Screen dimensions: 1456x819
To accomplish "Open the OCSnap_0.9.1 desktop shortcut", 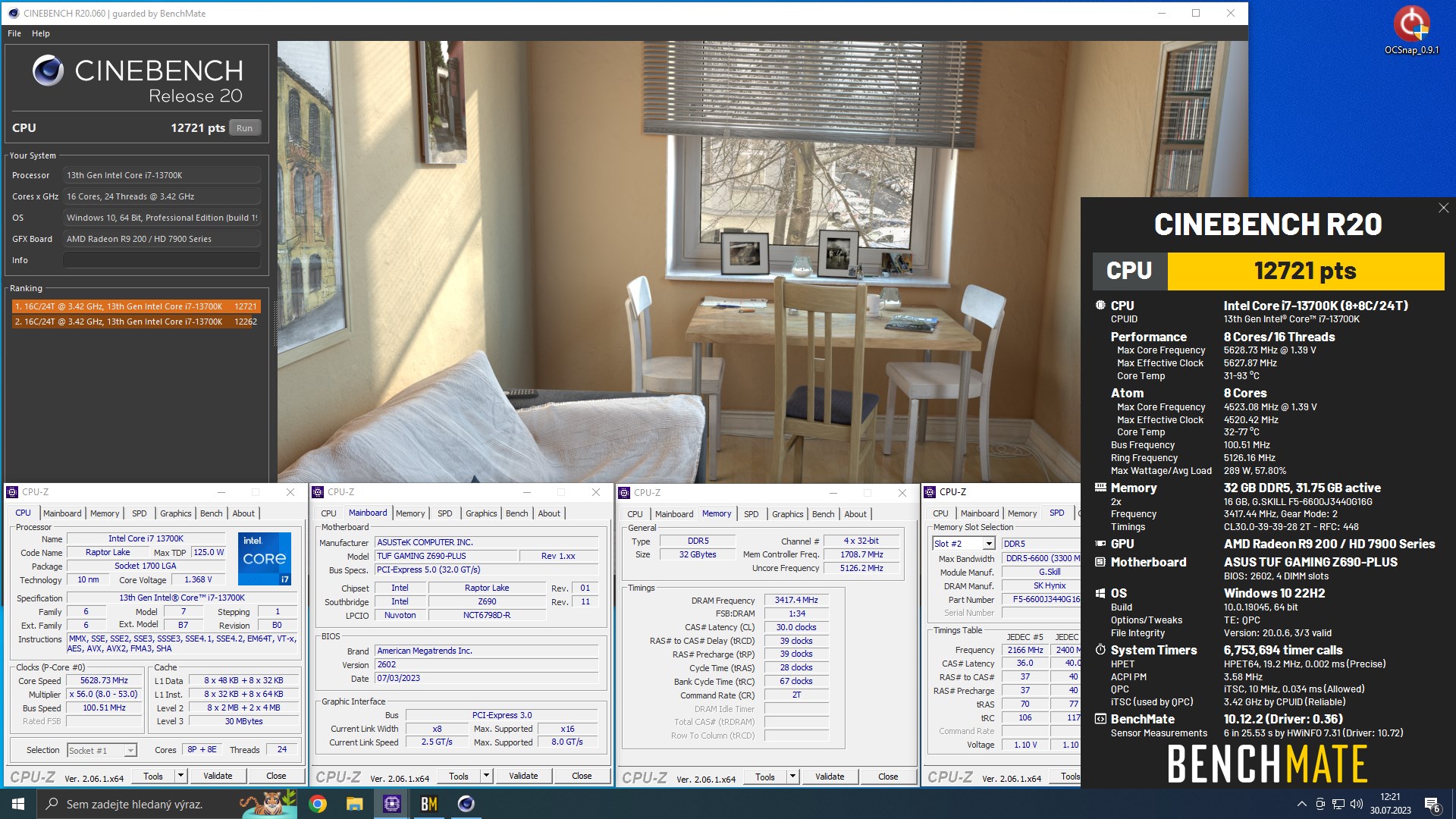I will click(1411, 30).
